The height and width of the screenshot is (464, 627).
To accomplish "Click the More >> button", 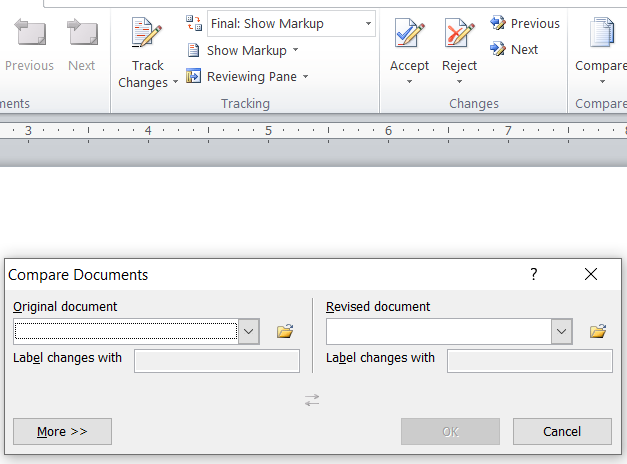I will (62, 431).
